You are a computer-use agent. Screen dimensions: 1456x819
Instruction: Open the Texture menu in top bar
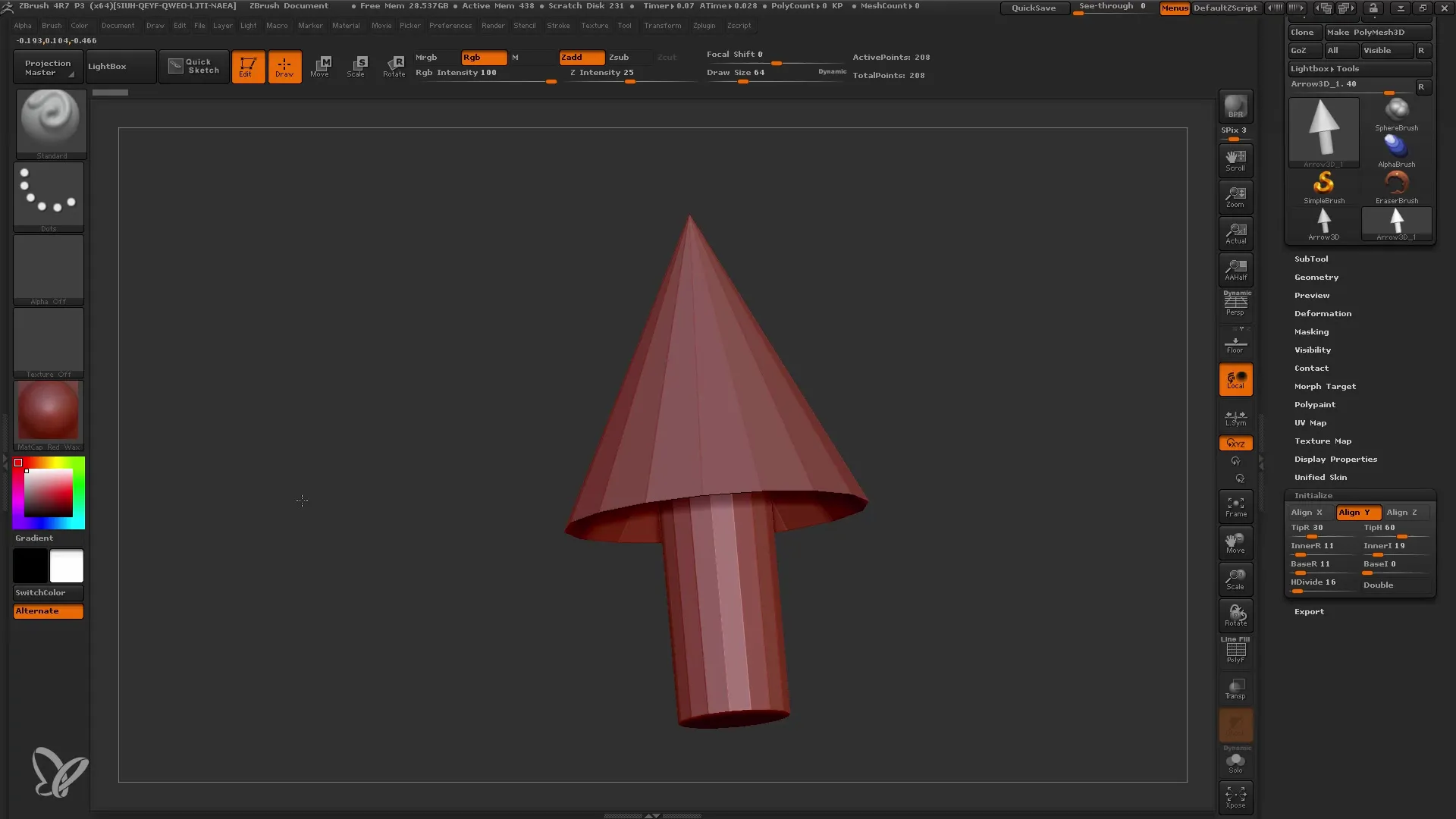point(595,25)
